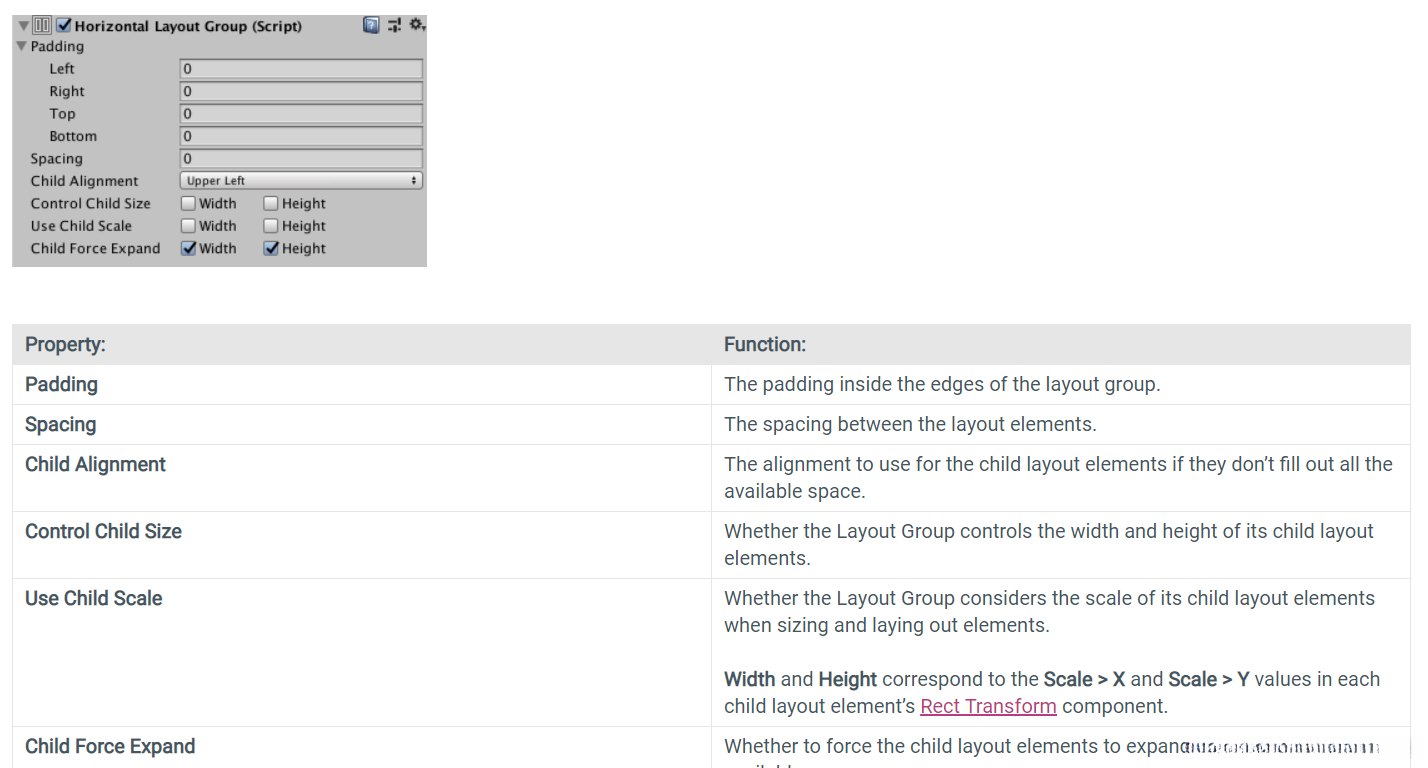
Task: Uncheck Child Force Expand Width
Action: point(188,248)
